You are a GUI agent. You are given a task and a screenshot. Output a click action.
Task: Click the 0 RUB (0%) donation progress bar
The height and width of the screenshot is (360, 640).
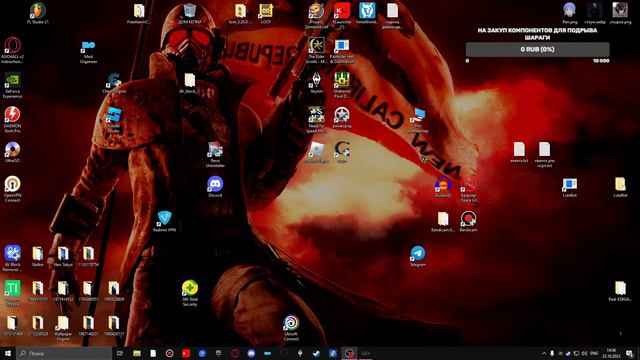[x=538, y=49]
